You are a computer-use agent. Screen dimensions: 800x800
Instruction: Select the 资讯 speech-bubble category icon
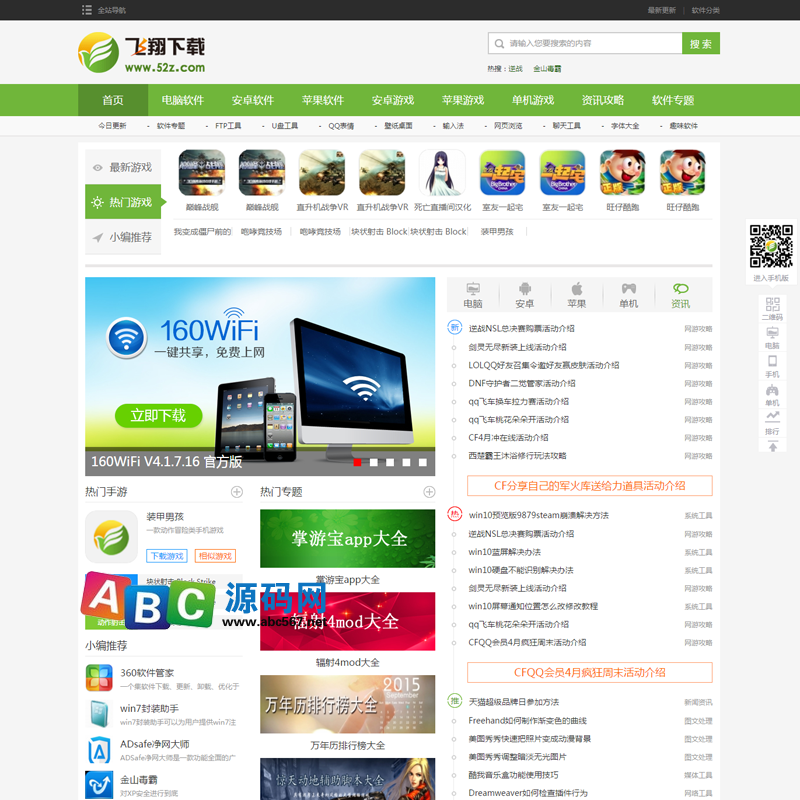pyautogui.click(x=680, y=288)
